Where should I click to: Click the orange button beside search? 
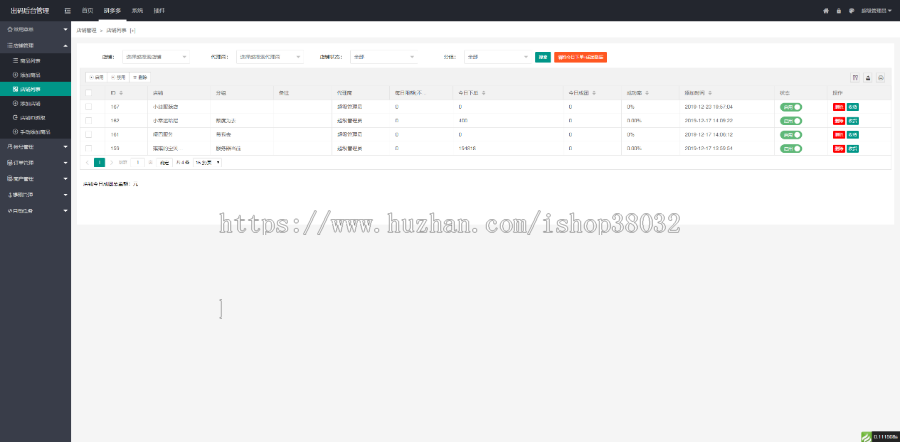[580, 57]
